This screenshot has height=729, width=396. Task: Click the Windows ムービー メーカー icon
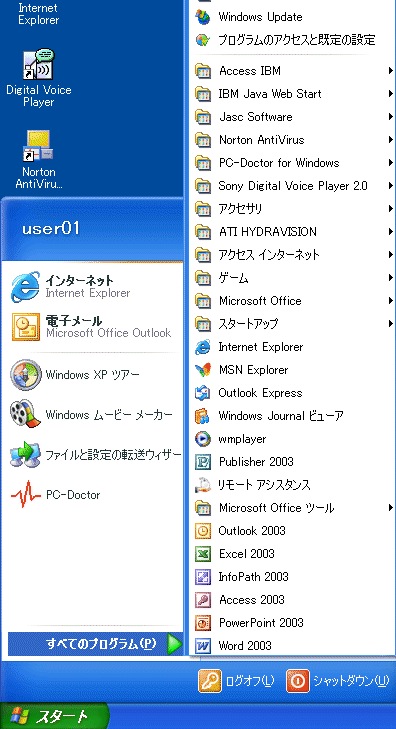(25, 414)
